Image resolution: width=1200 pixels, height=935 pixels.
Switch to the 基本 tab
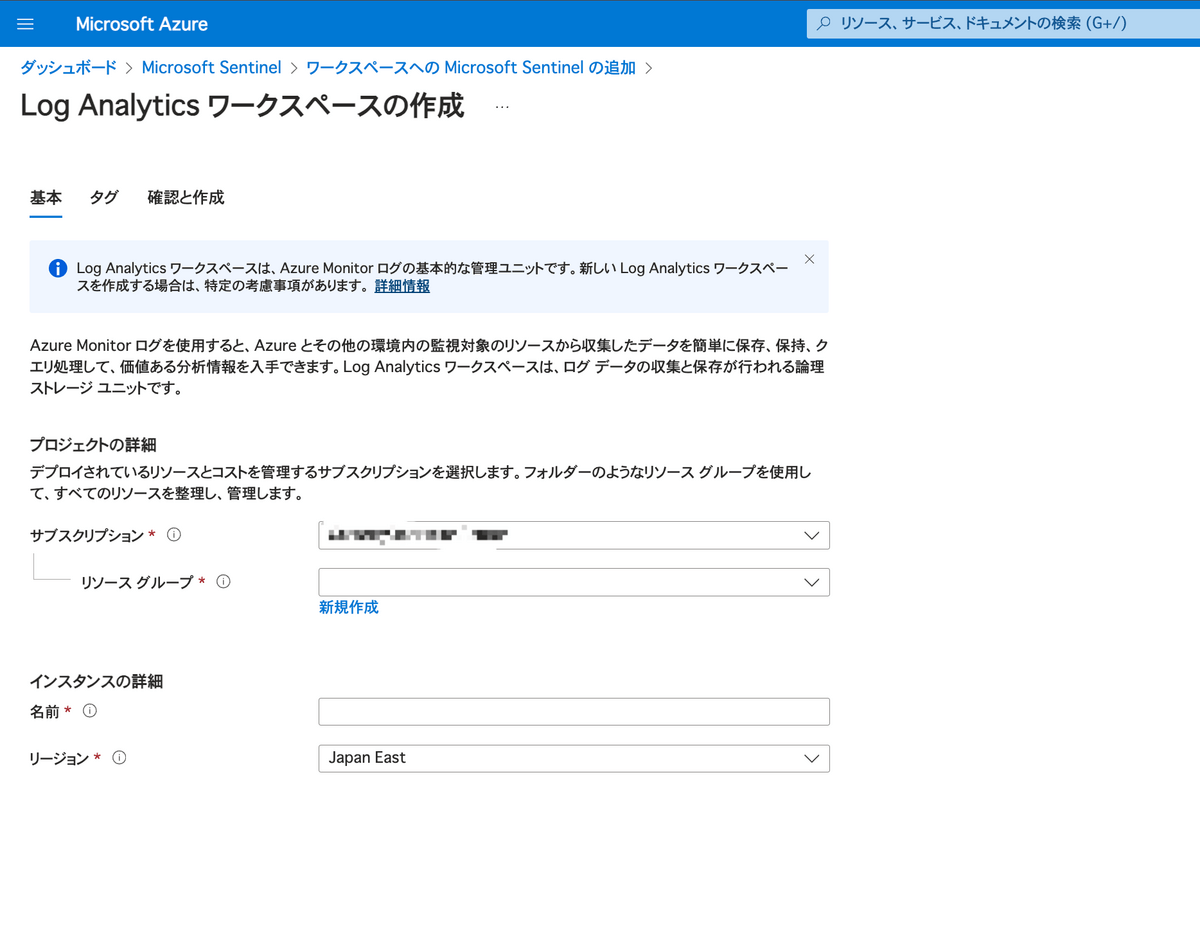point(46,198)
